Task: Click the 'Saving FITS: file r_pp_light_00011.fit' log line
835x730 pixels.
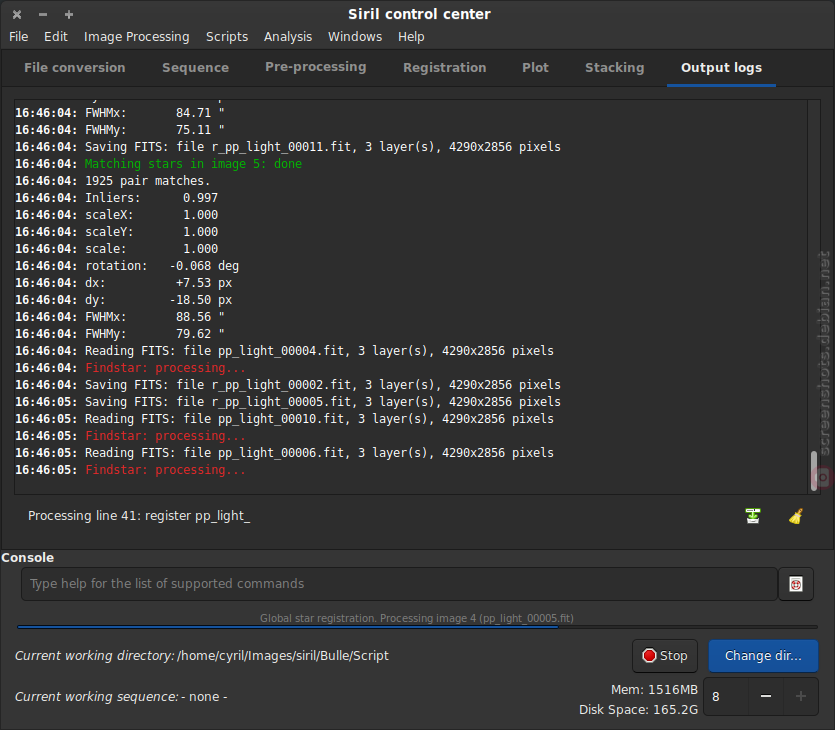Action: click(x=322, y=147)
